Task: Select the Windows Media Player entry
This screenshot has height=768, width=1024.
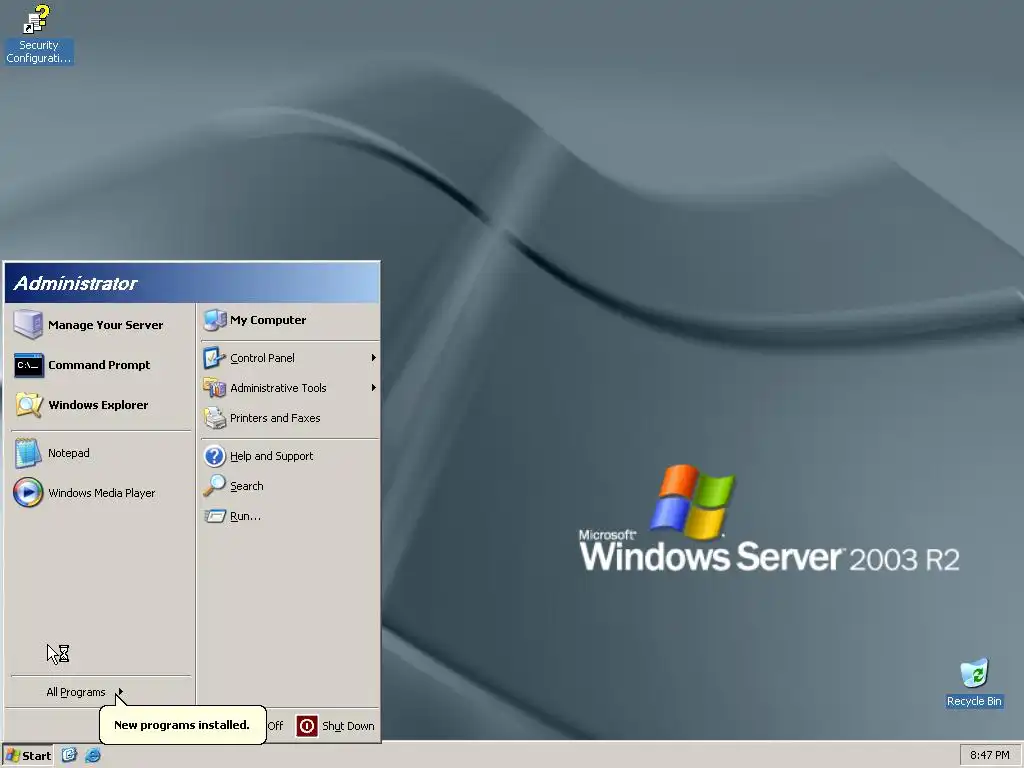Action: (x=101, y=493)
